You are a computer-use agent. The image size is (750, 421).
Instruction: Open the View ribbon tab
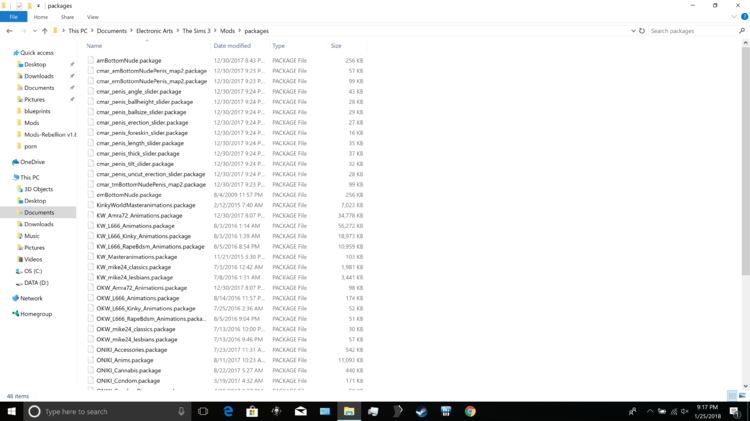click(x=93, y=17)
